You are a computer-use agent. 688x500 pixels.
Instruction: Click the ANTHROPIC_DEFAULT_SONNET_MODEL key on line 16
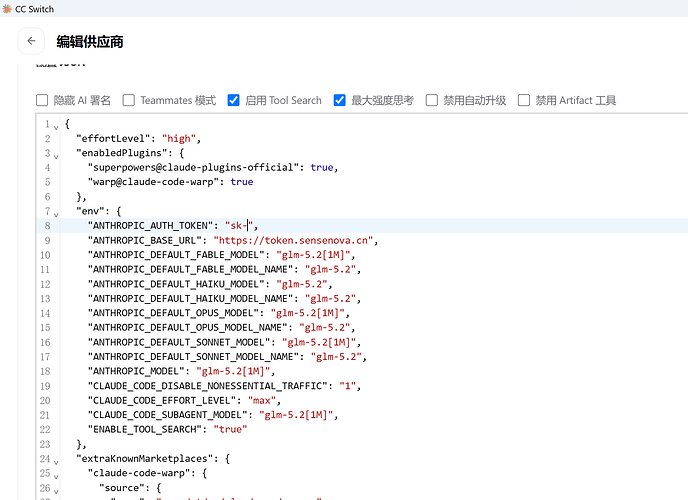click(179, 342)
